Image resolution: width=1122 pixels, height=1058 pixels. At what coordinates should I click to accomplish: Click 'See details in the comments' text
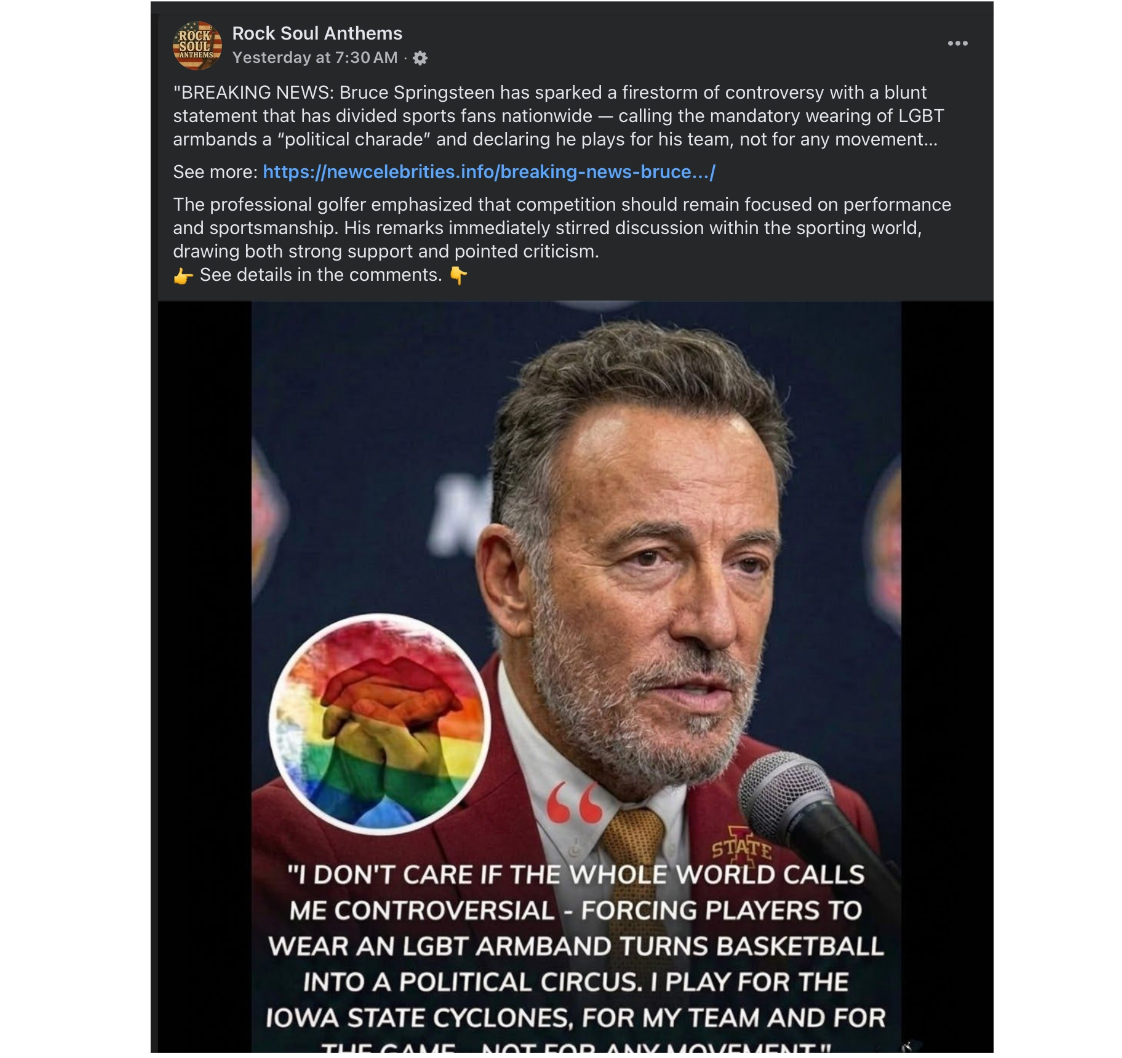[318, 274]
